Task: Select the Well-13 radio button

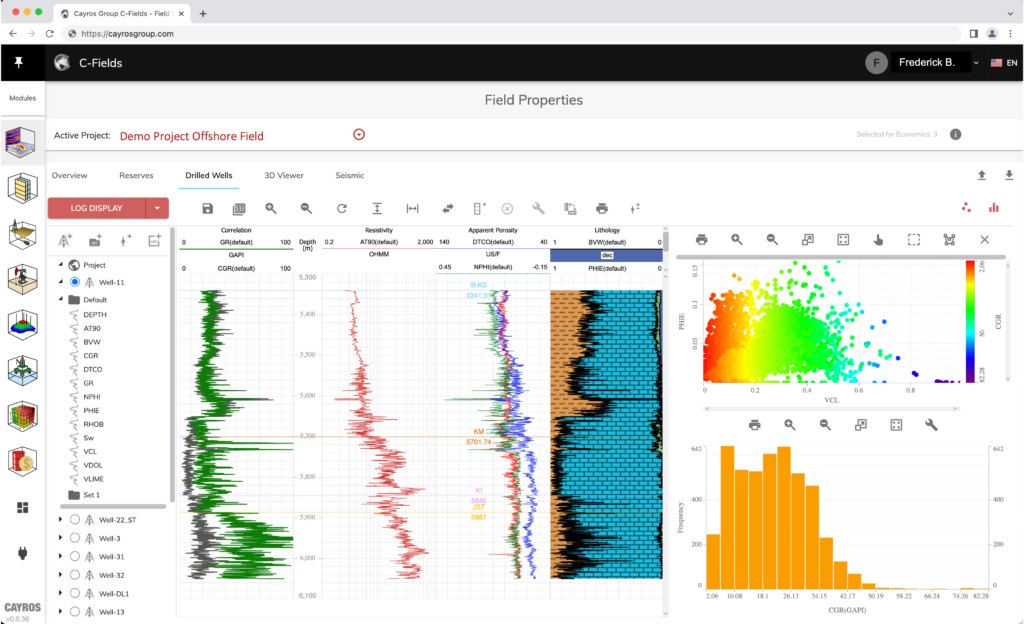Action: 75,612
